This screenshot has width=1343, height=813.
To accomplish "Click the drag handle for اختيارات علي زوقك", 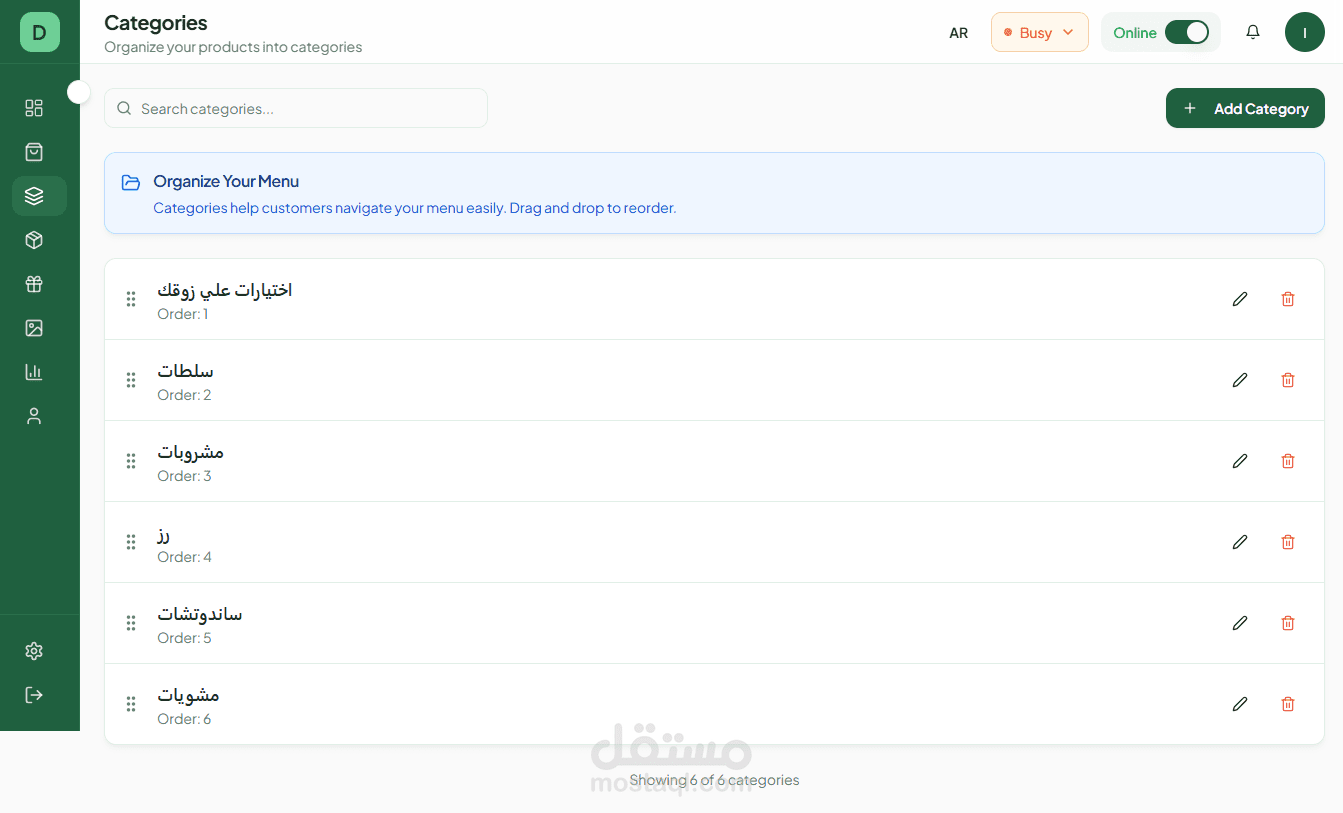I will pyautogui.click(x=131, y=299).
